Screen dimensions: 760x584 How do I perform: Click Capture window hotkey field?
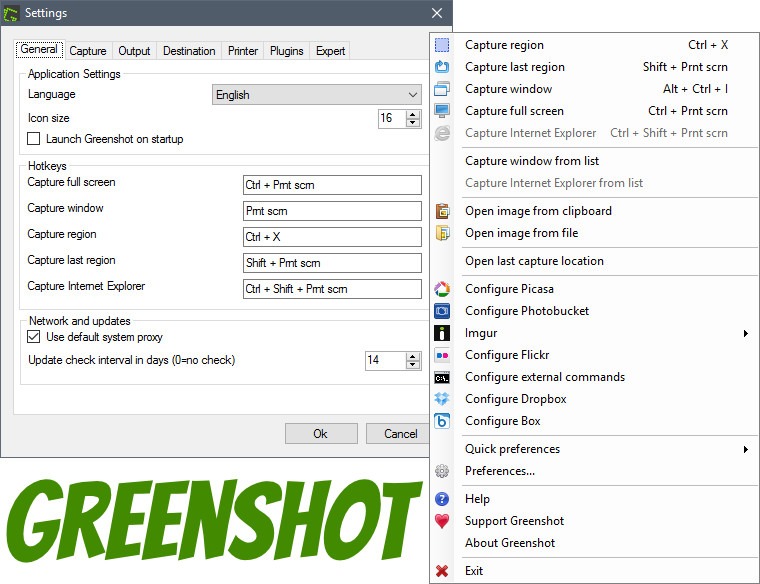[332, 211]
